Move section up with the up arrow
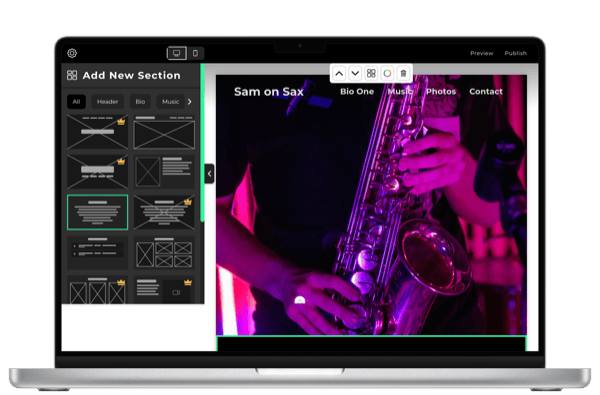 (x=339, y=73)
